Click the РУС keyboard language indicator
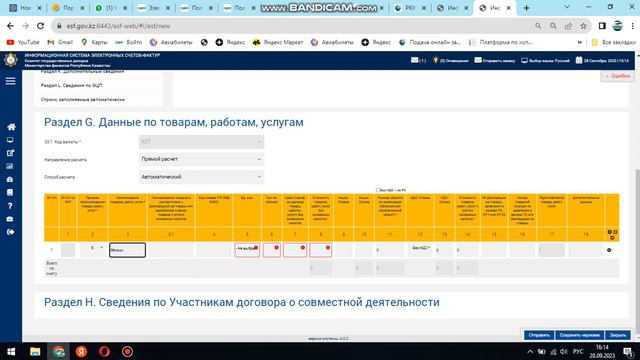The image size is (640, 360). (578, 351)
